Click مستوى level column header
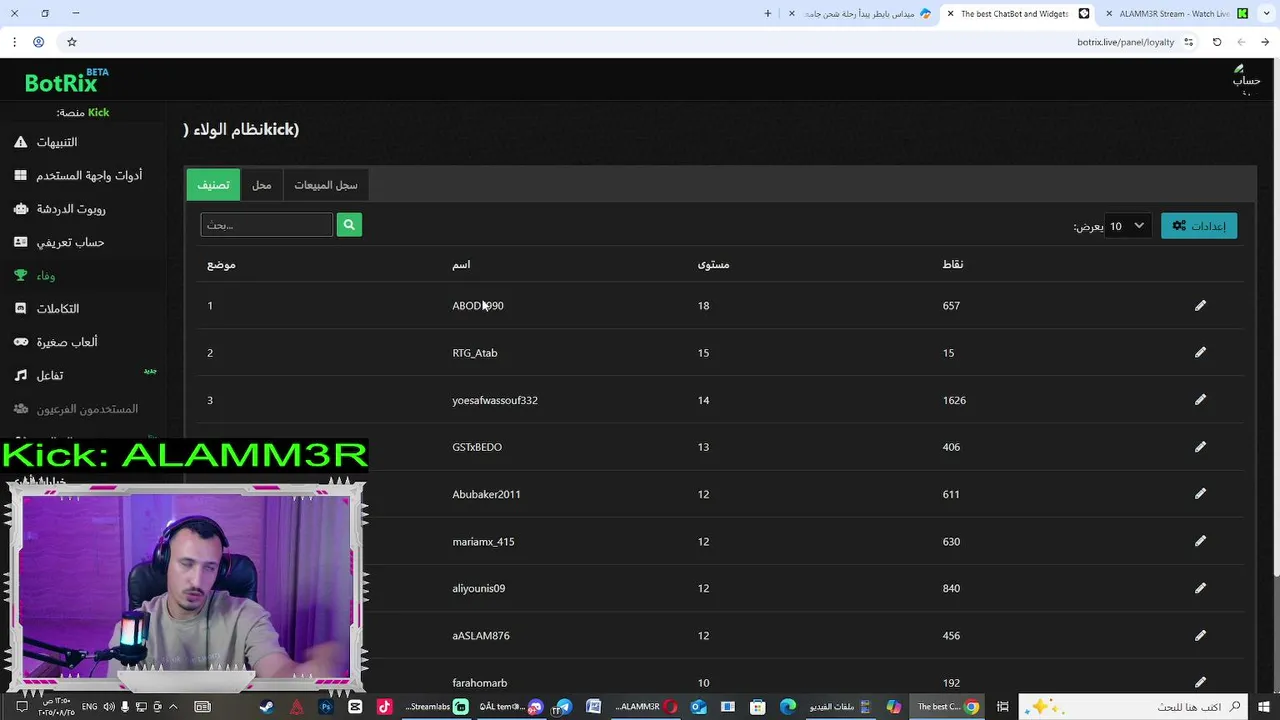This screenshot has width=1280, height=720. [x=713, y=264]
